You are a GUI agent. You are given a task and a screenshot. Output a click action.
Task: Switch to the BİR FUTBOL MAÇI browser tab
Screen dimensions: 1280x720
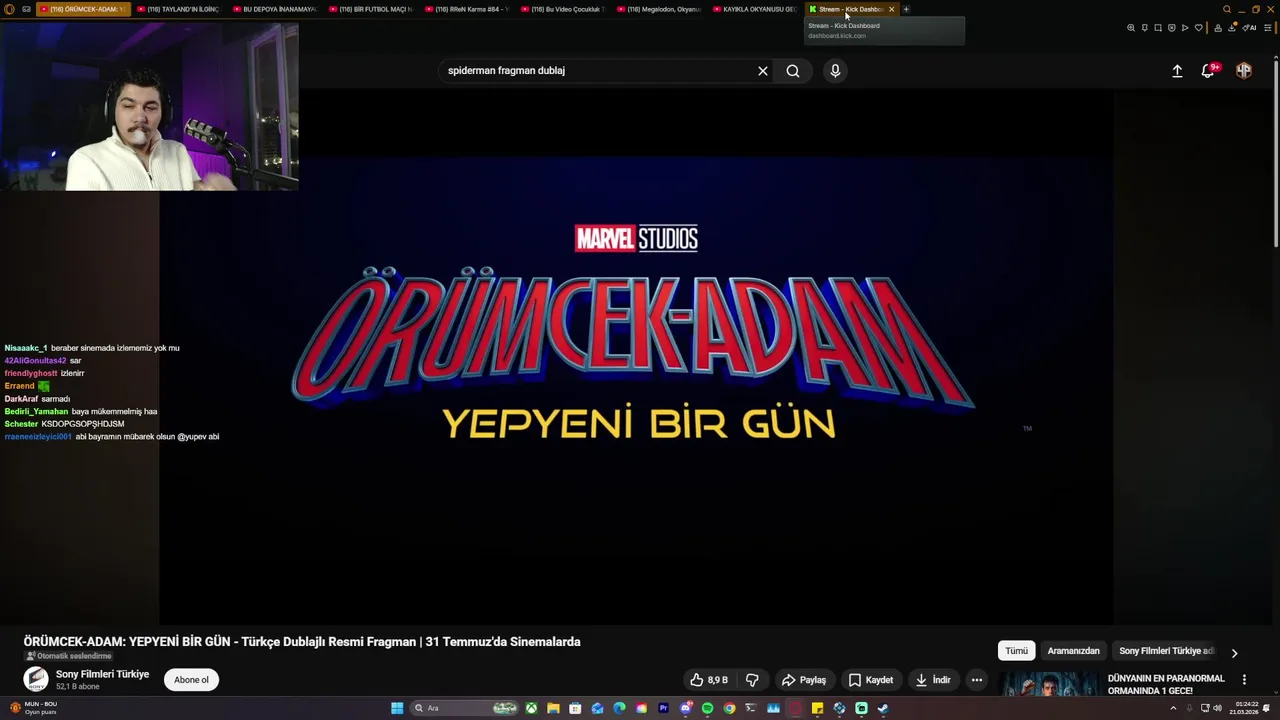370,9
